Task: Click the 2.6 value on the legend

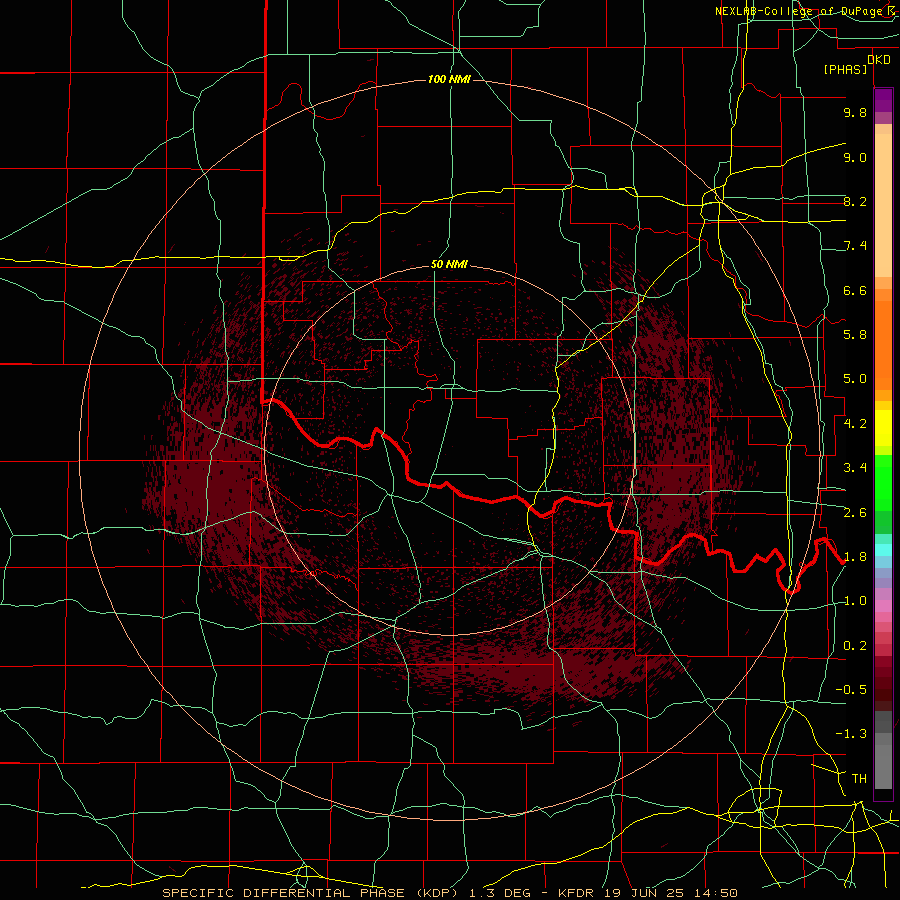Action: [855, 513]
